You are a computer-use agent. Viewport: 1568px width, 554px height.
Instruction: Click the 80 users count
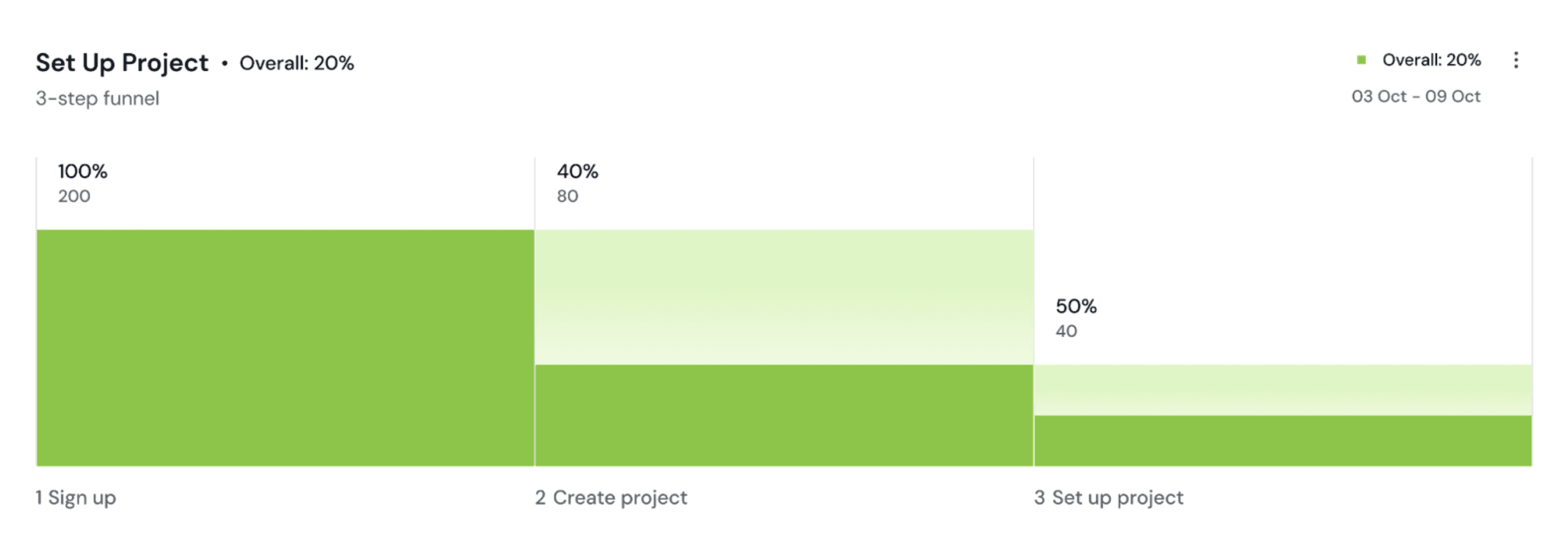[x=567, y=196]
